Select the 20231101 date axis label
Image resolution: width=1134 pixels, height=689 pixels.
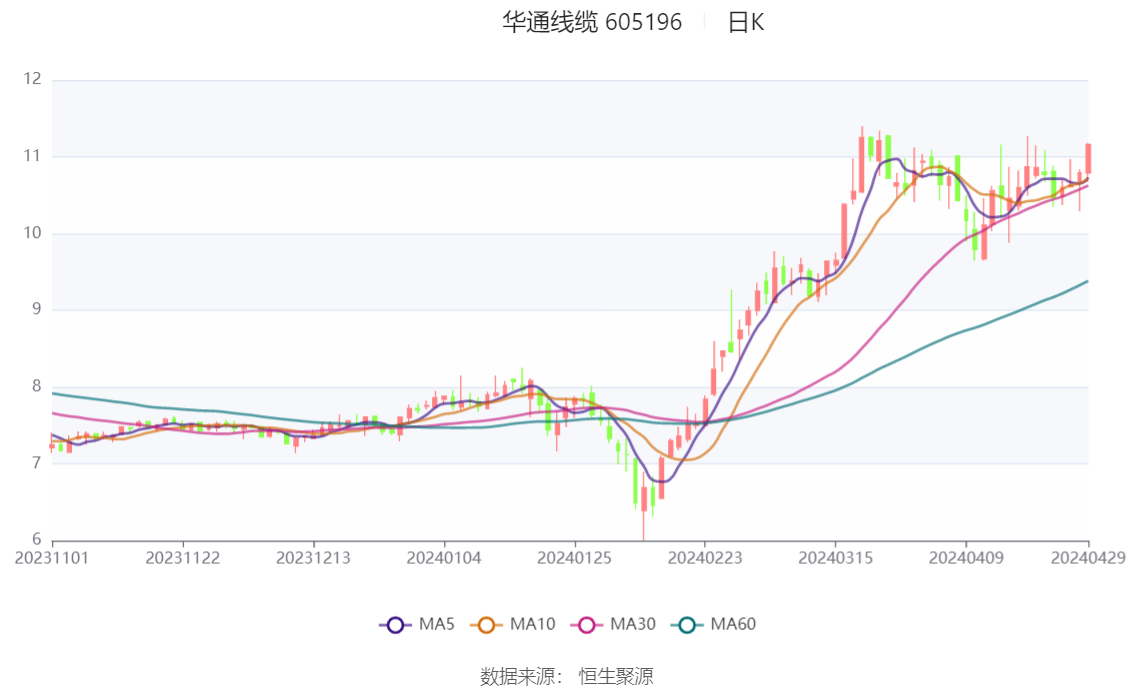pos(52,558)
